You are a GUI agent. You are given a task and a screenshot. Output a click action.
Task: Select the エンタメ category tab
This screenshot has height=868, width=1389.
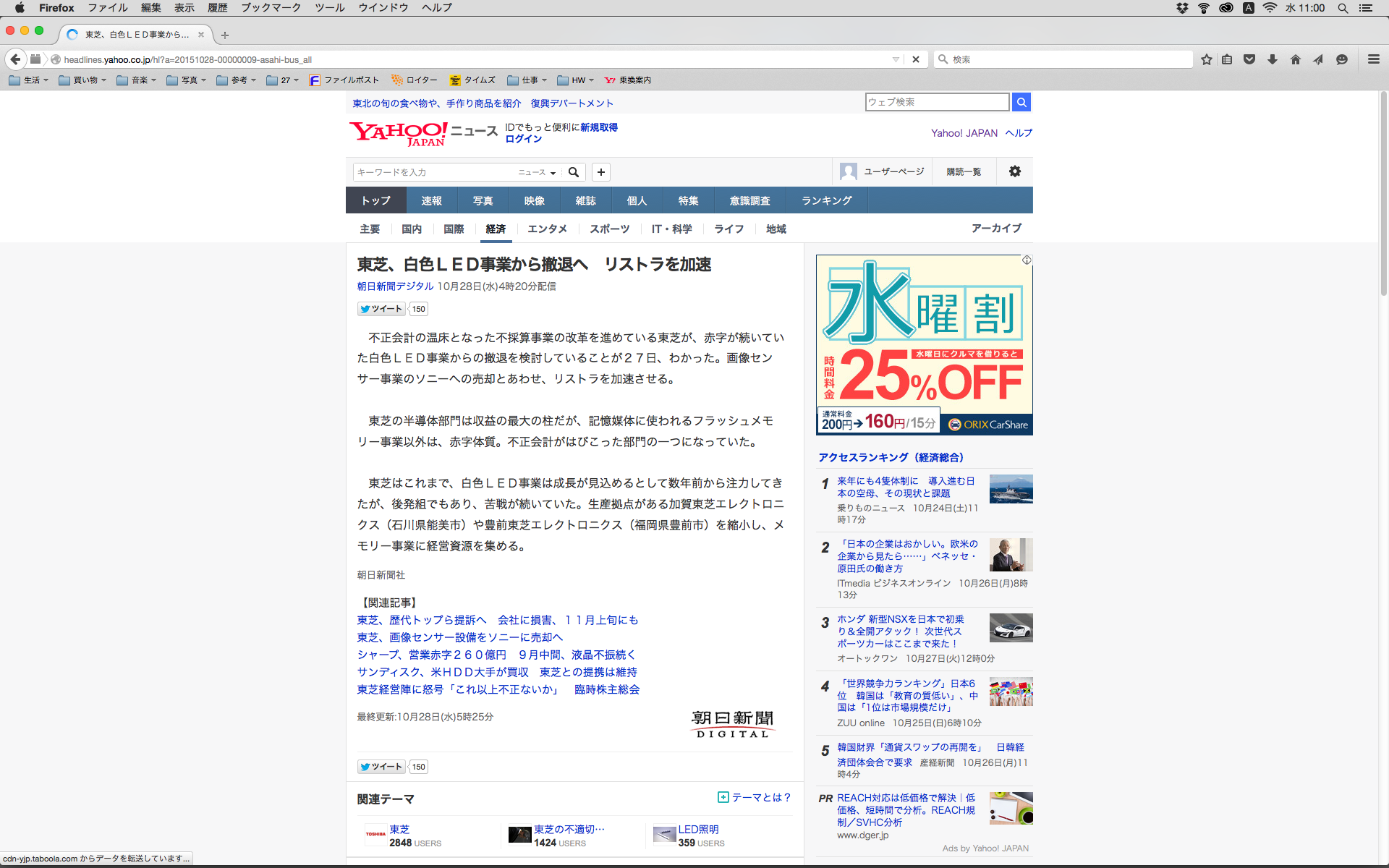click(x=547, y=229)
